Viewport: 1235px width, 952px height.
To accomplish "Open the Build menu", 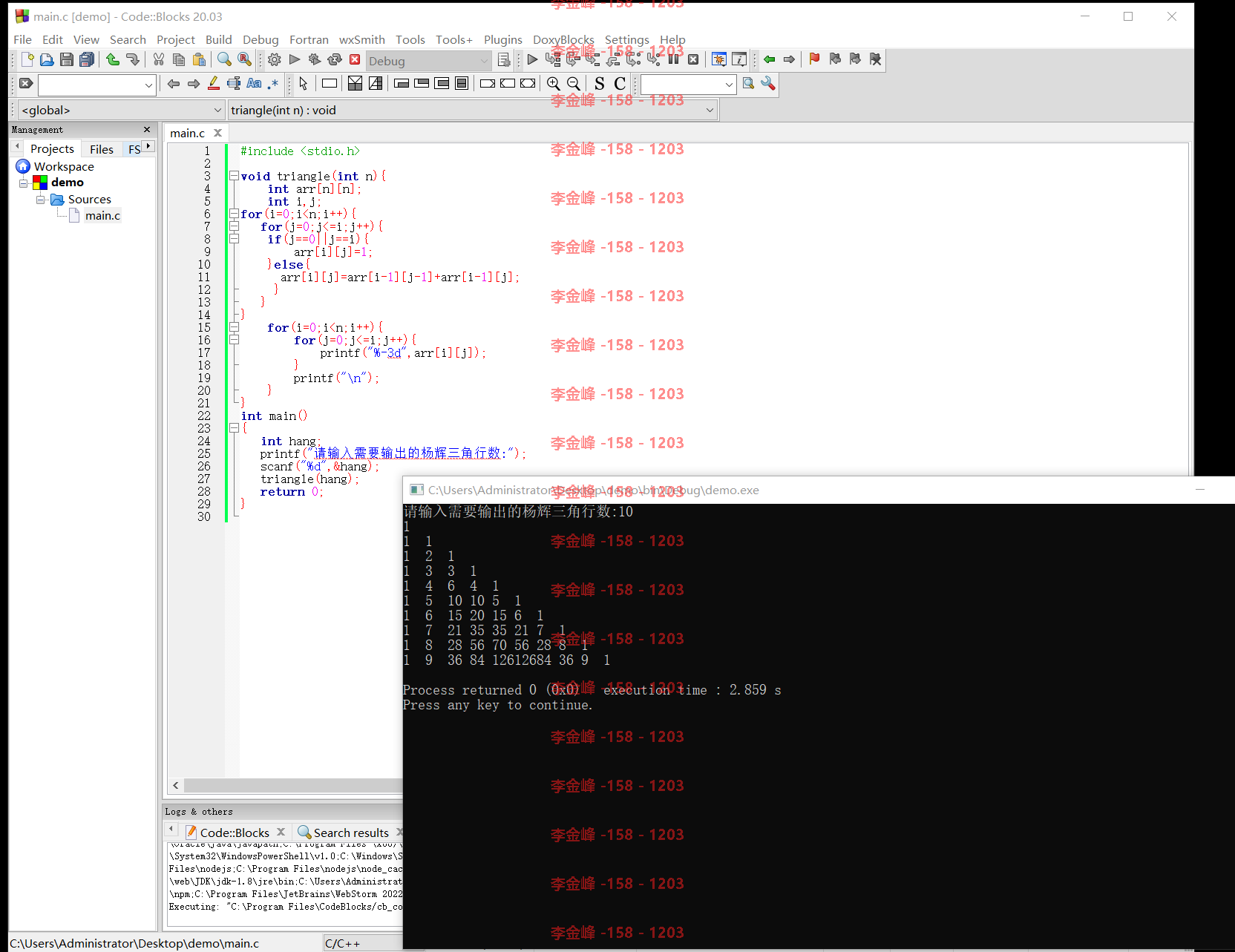I will pyautogui.click(x=218, y=39).
